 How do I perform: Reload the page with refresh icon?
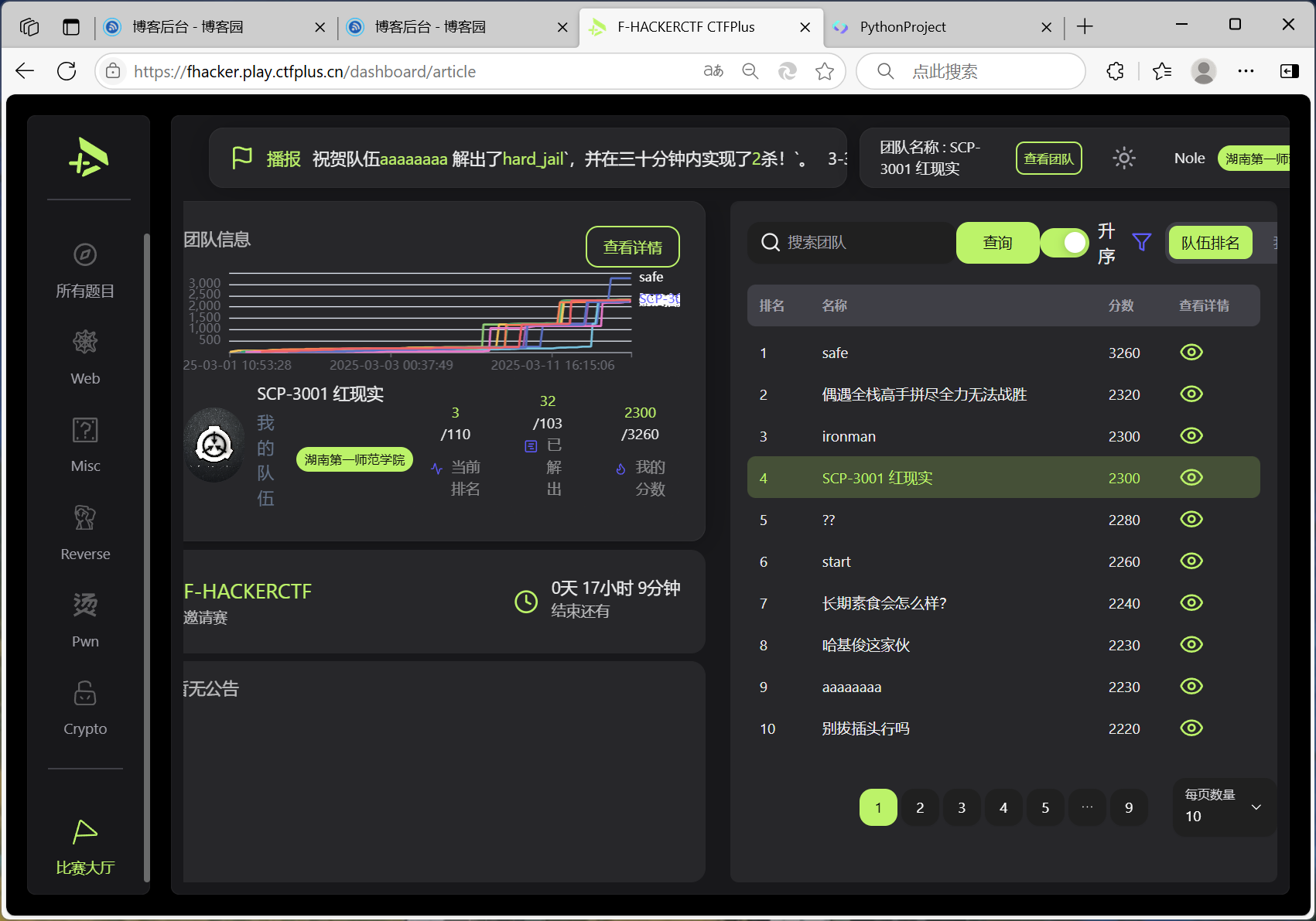click(x=67, y=71)
